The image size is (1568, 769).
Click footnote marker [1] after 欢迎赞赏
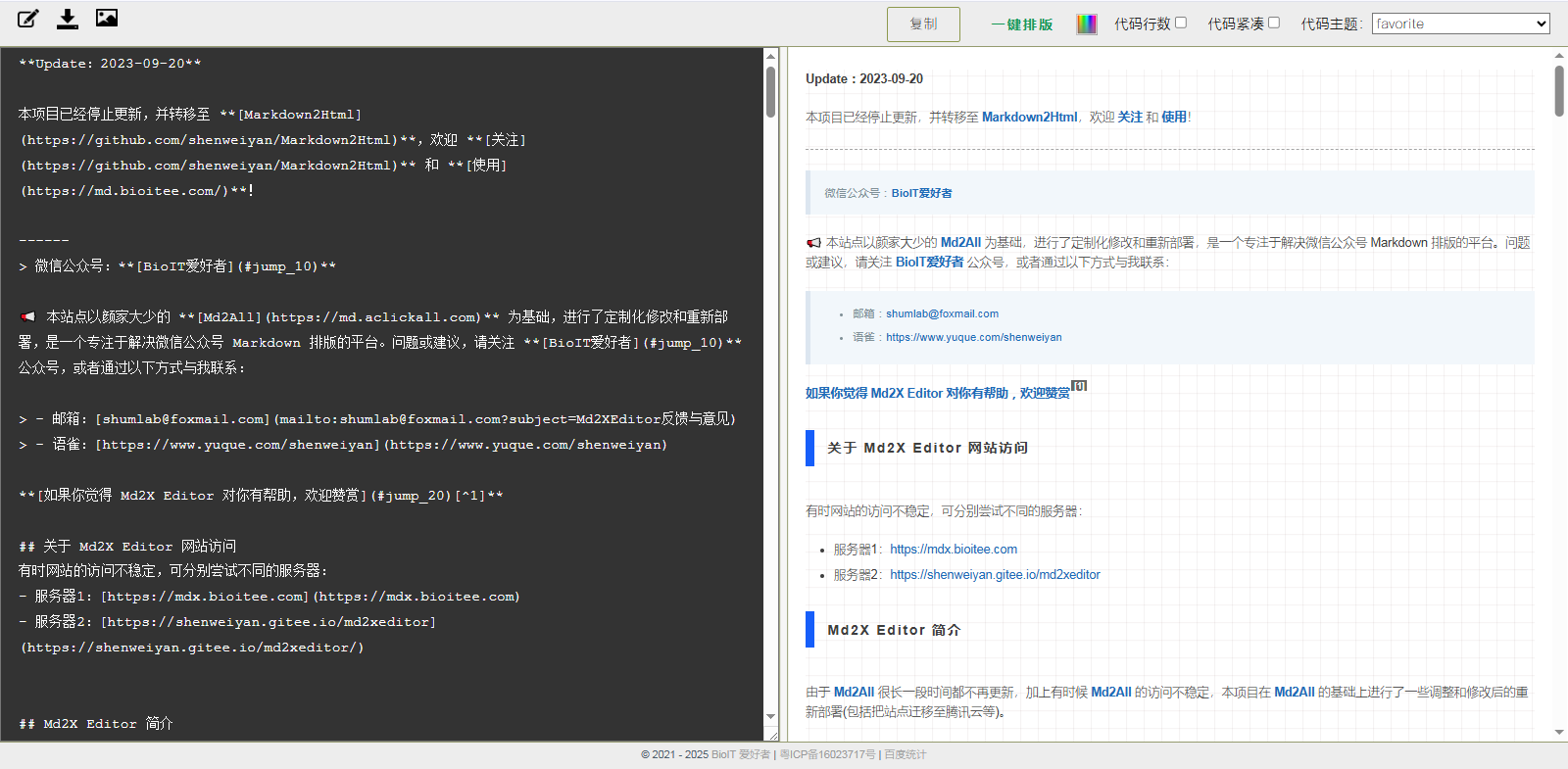(1079, 386)
